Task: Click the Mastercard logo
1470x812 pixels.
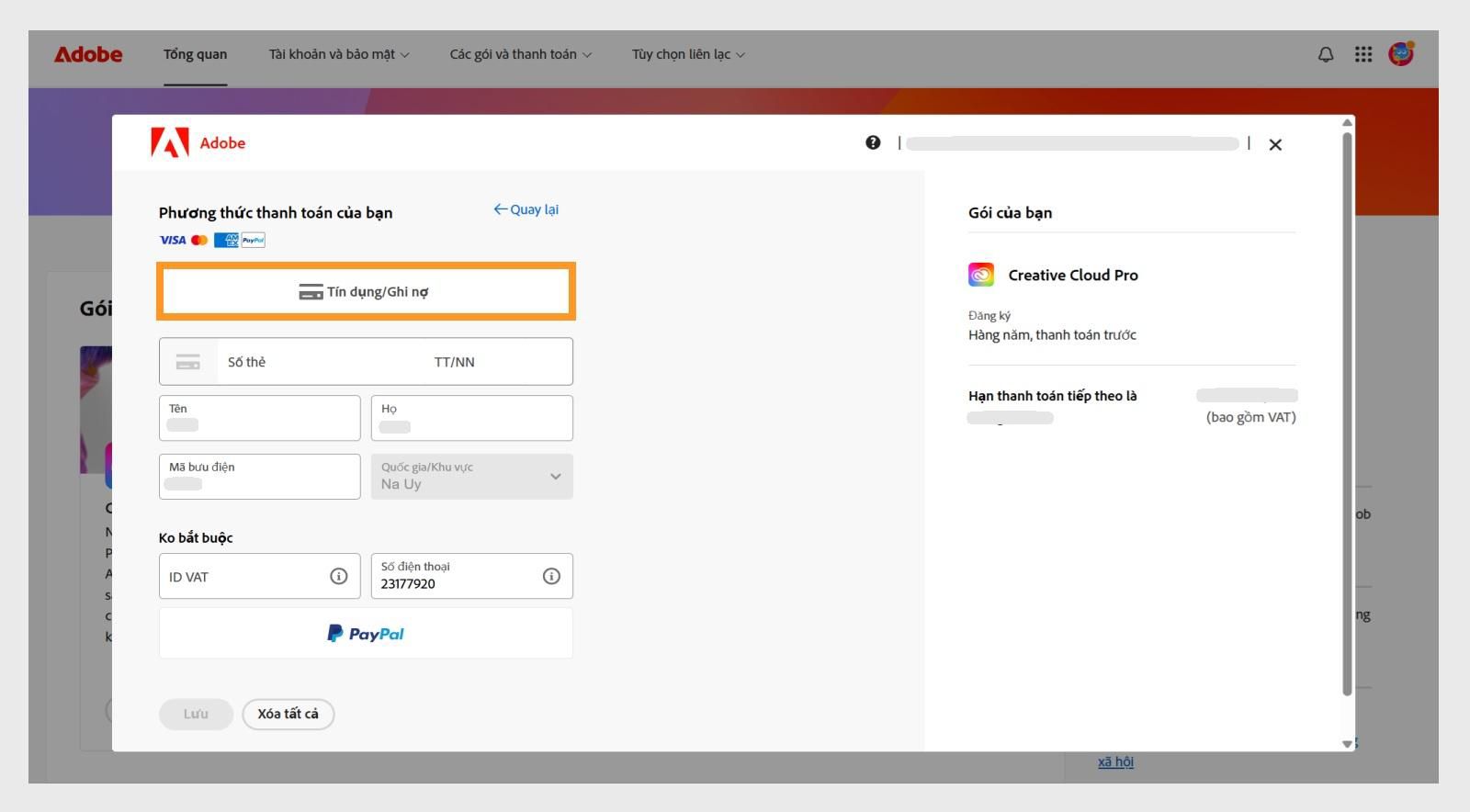Action: coord(199,240)
